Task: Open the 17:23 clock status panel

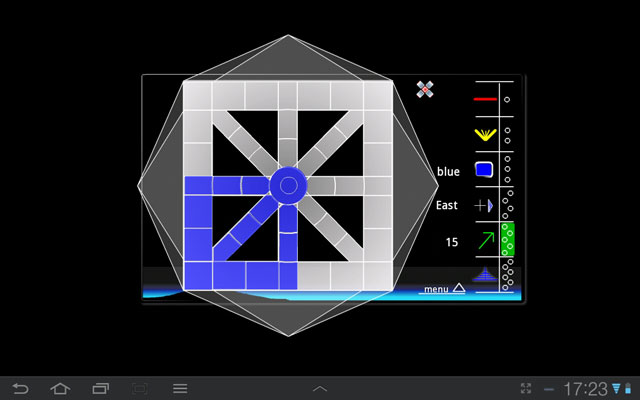Action: point(585,389)
